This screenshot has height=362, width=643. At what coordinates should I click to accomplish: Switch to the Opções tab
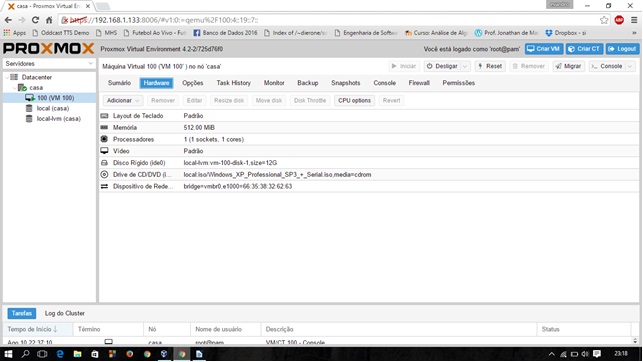tap(193, 83)
